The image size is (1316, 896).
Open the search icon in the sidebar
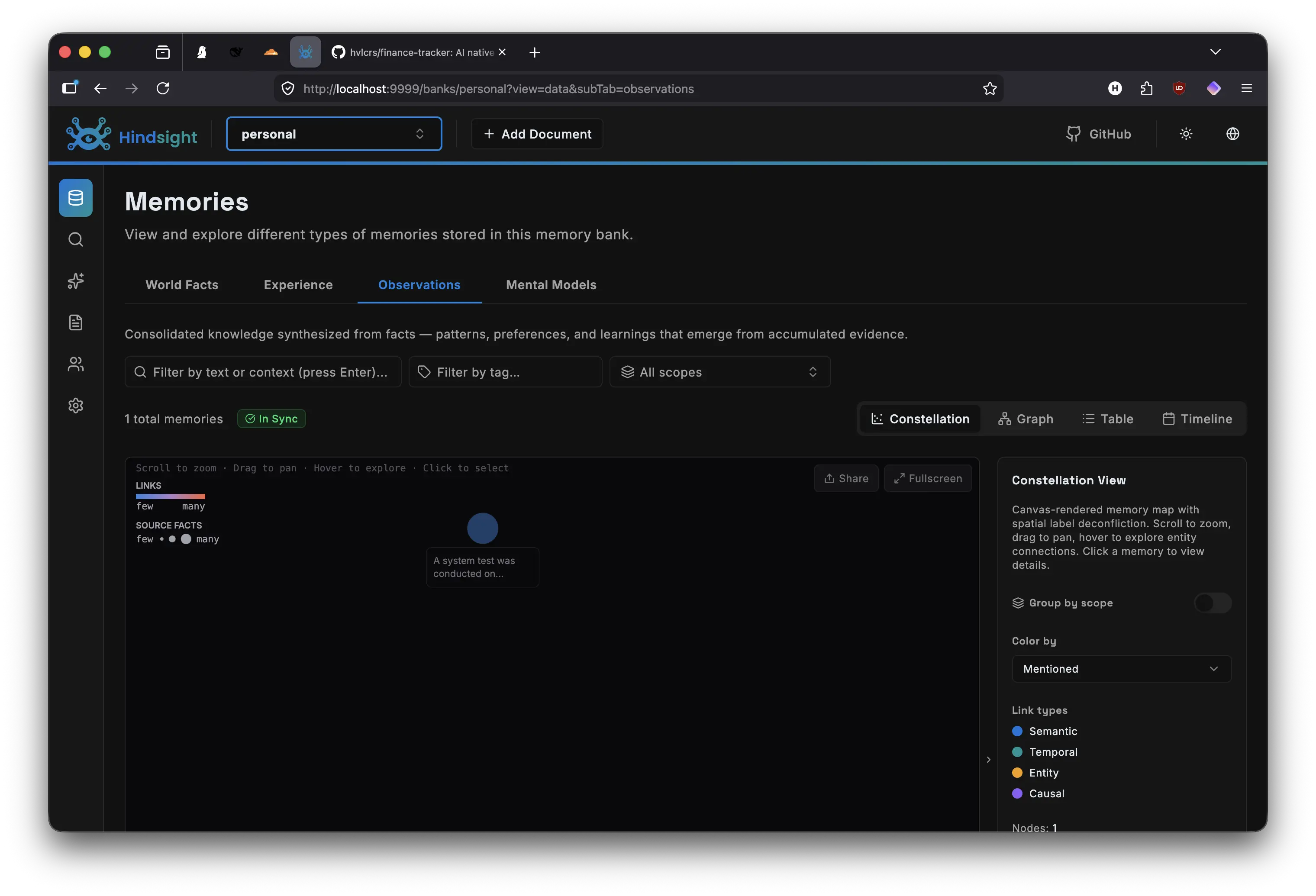point(75,239)
